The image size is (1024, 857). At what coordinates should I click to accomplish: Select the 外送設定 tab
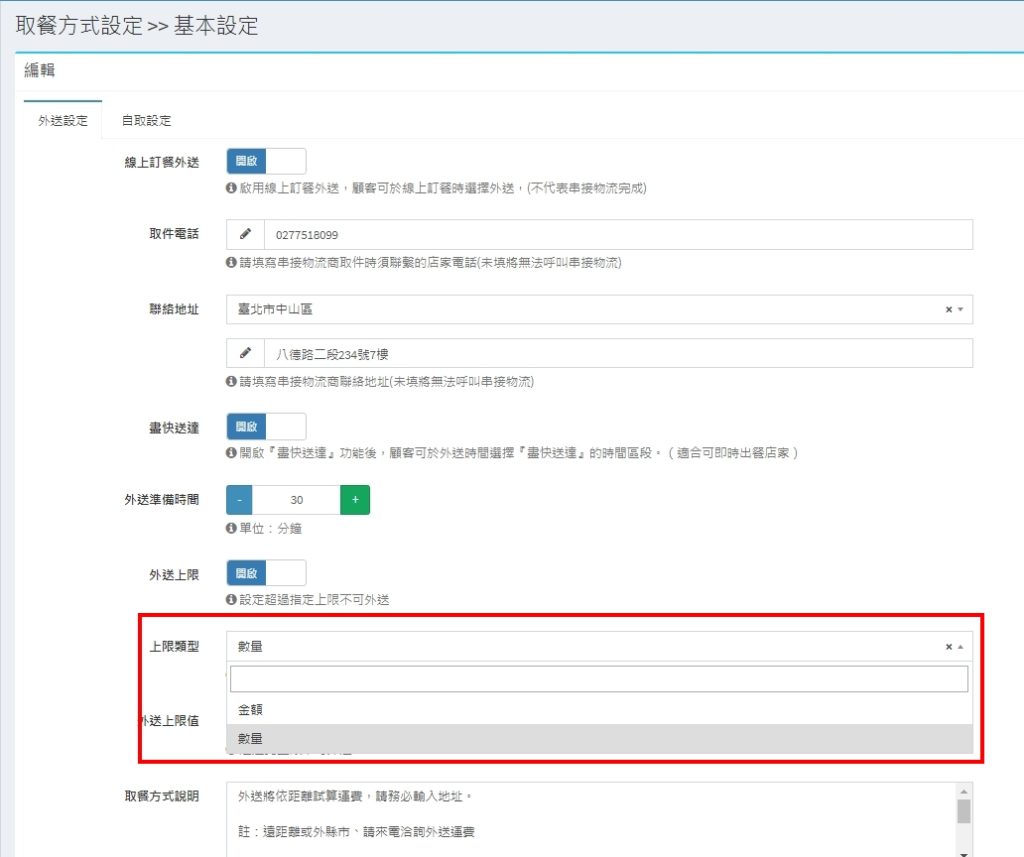(63, 121)
